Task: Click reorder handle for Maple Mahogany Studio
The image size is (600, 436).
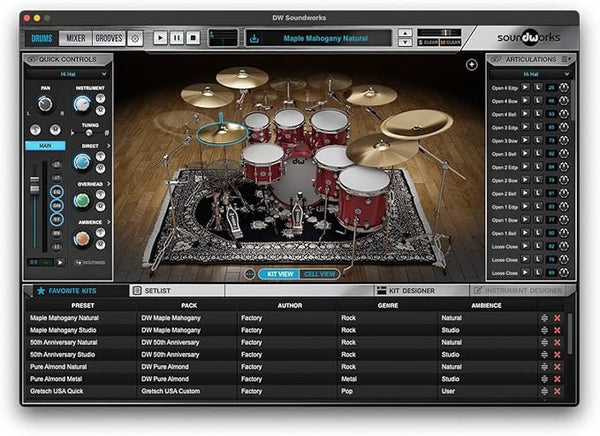Action: click(545, 330)
